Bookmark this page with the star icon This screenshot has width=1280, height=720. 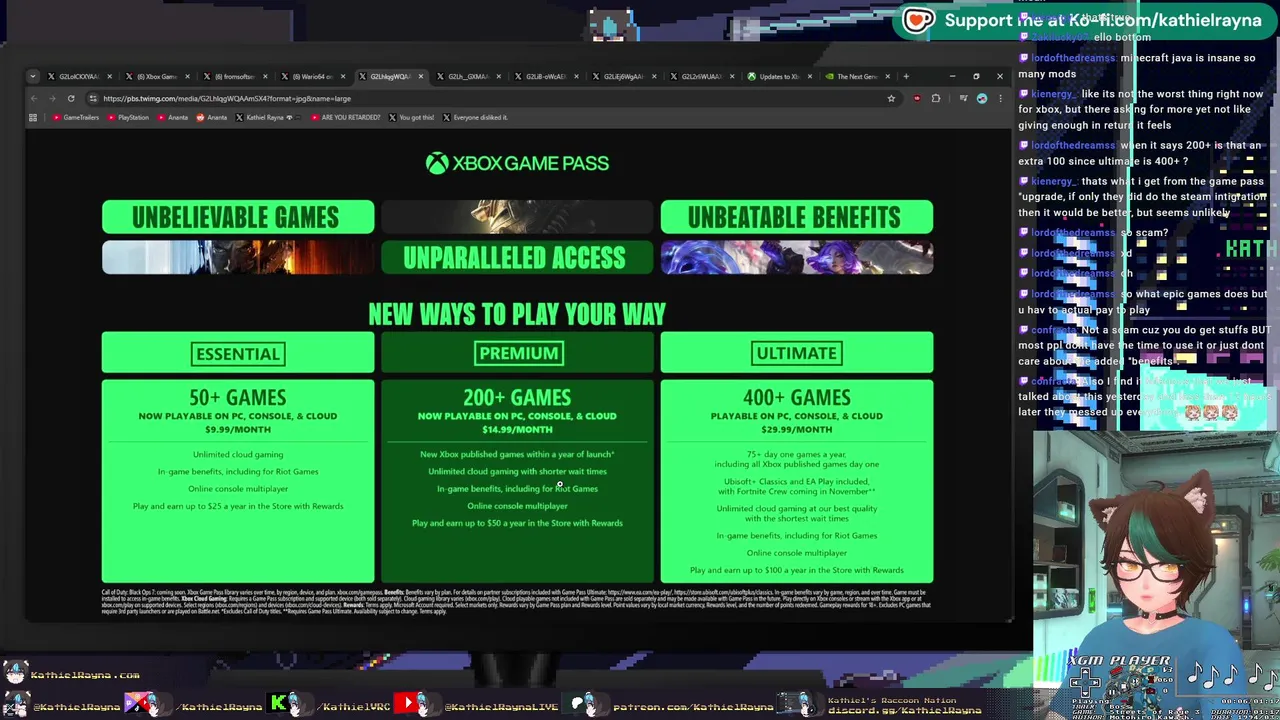click(x=891, y=98)
